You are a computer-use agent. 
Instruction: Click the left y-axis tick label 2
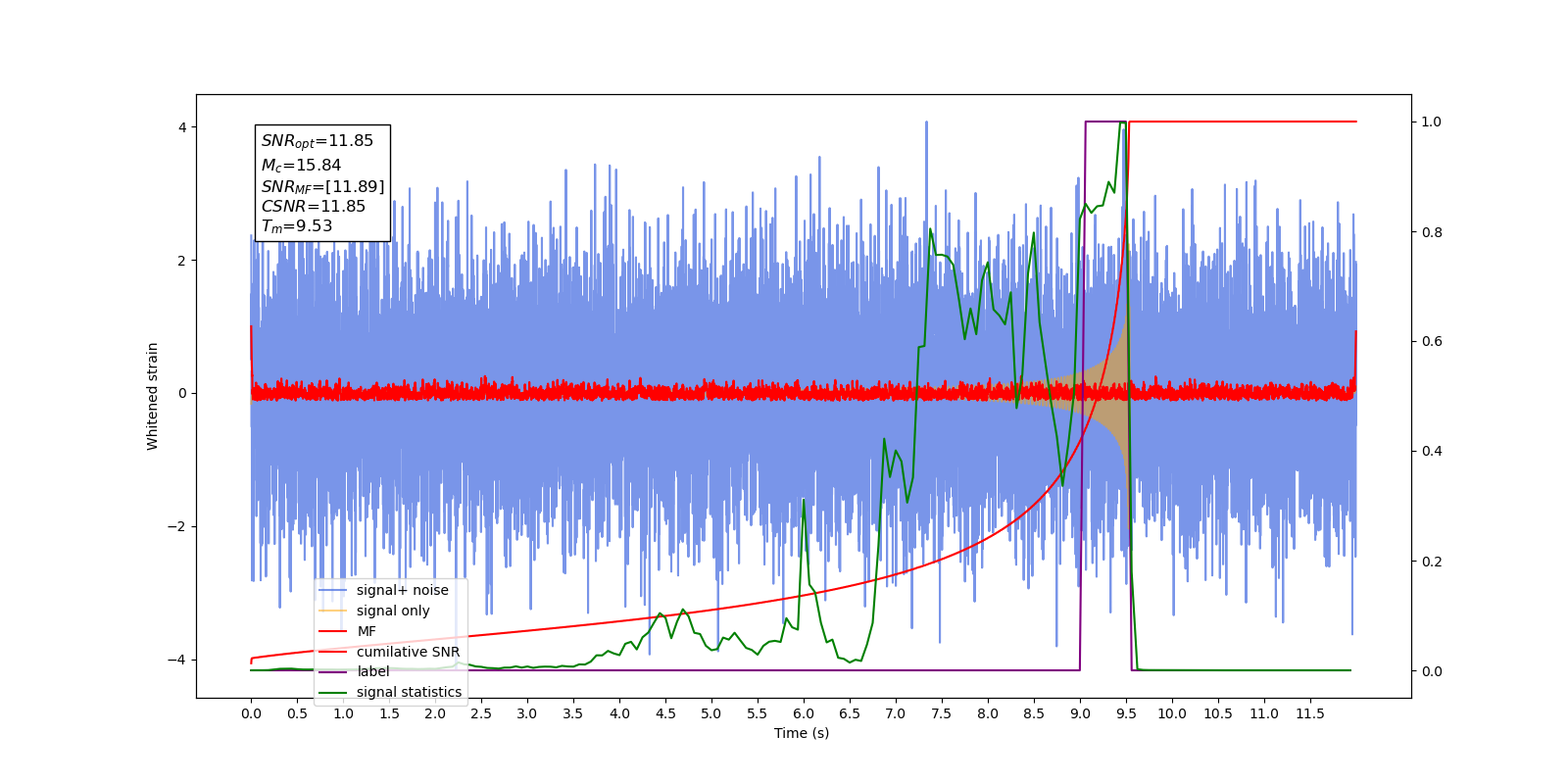point(181,261)
